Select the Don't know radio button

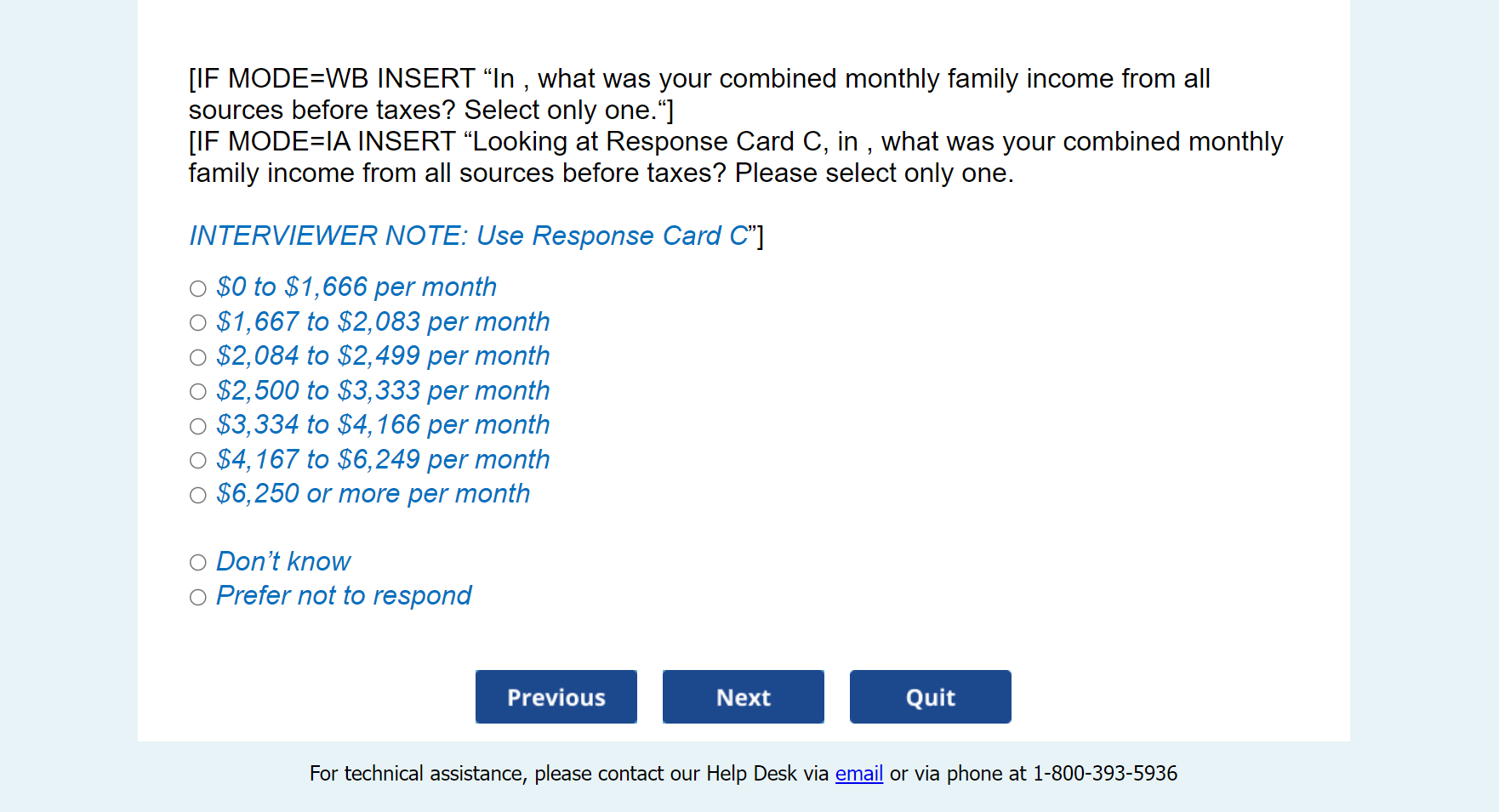tap(198, 563)
